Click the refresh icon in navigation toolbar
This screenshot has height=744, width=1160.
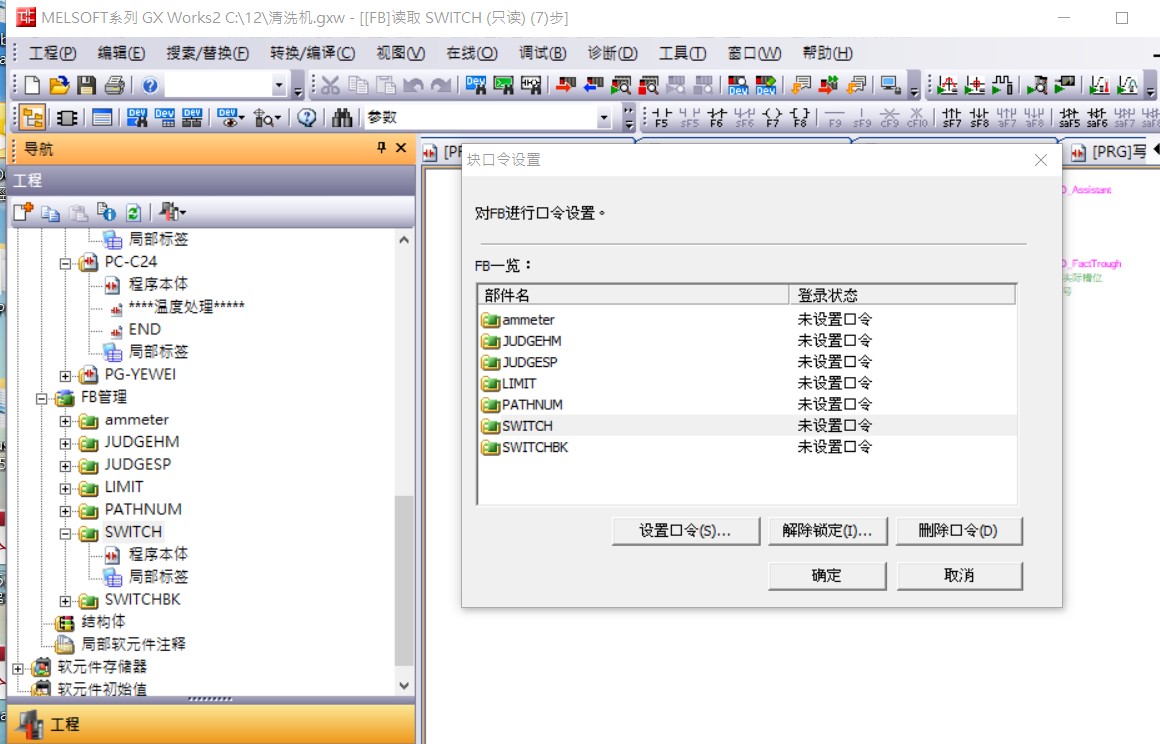(x=133, y=212)
